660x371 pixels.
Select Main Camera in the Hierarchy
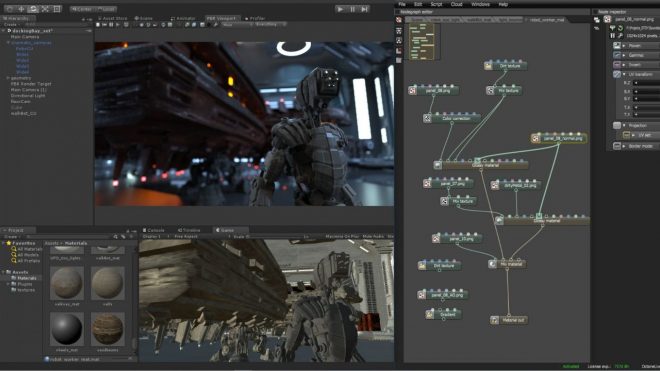pos(25,37)
